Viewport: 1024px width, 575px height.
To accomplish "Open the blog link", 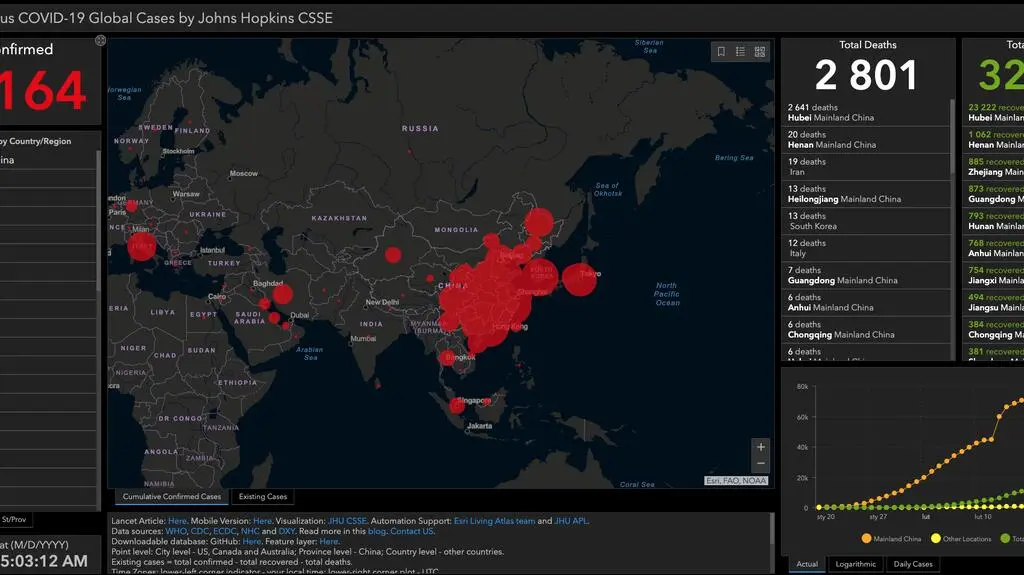I will pos(377,531).
